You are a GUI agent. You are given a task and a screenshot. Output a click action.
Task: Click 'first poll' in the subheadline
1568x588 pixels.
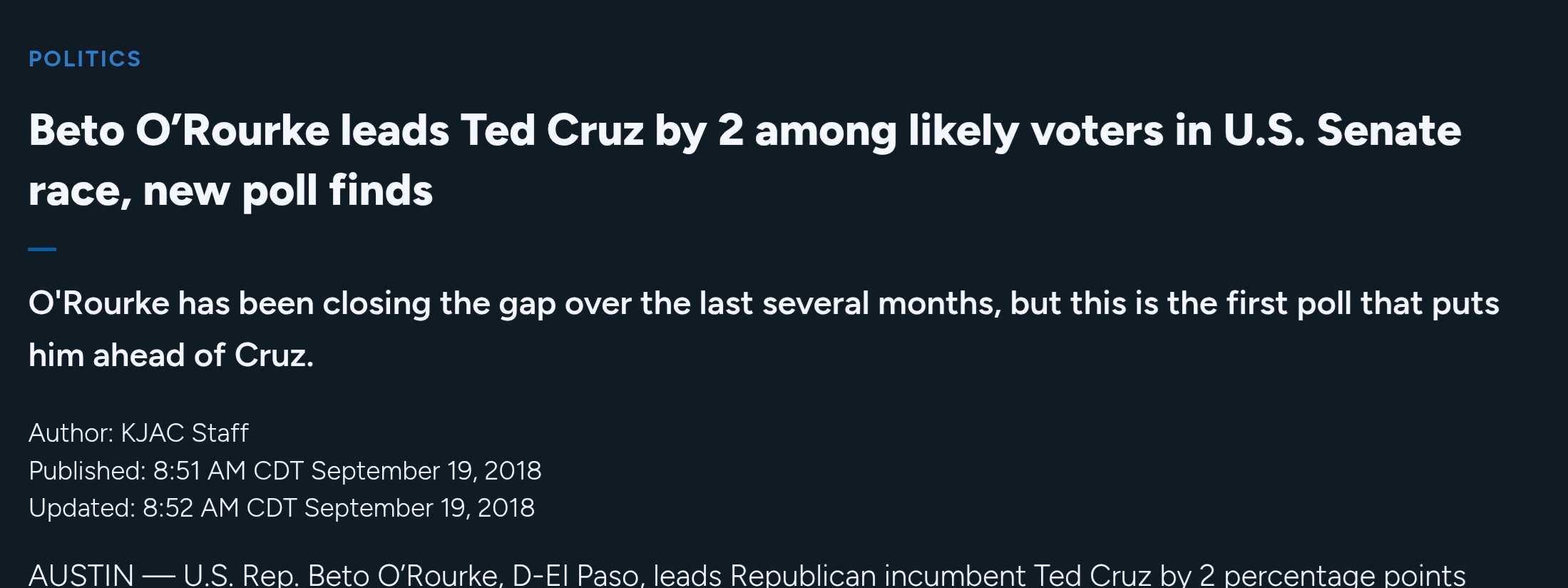click(x=1288, y=304)
